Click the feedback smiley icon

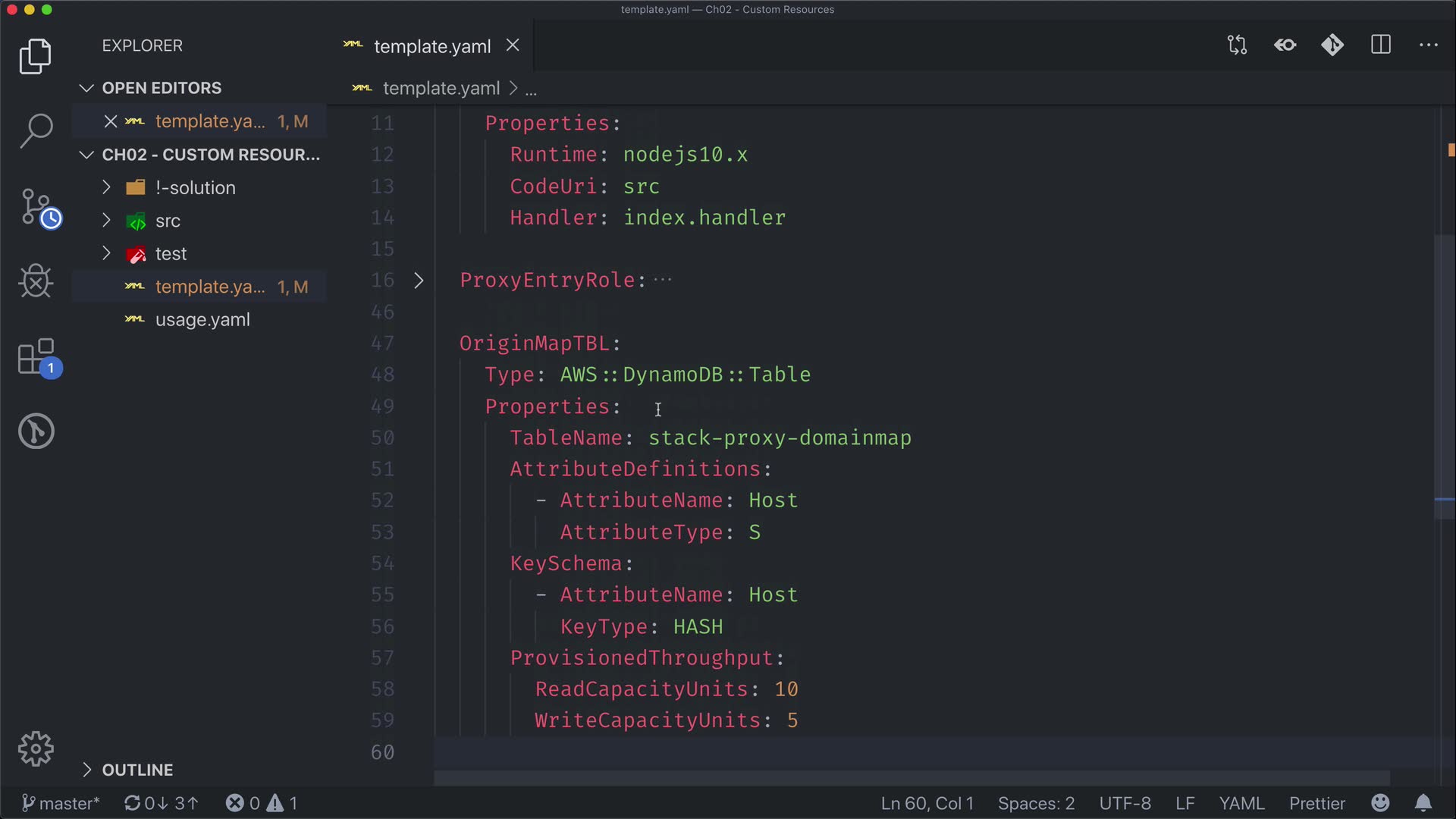[x=1380, y=803]
